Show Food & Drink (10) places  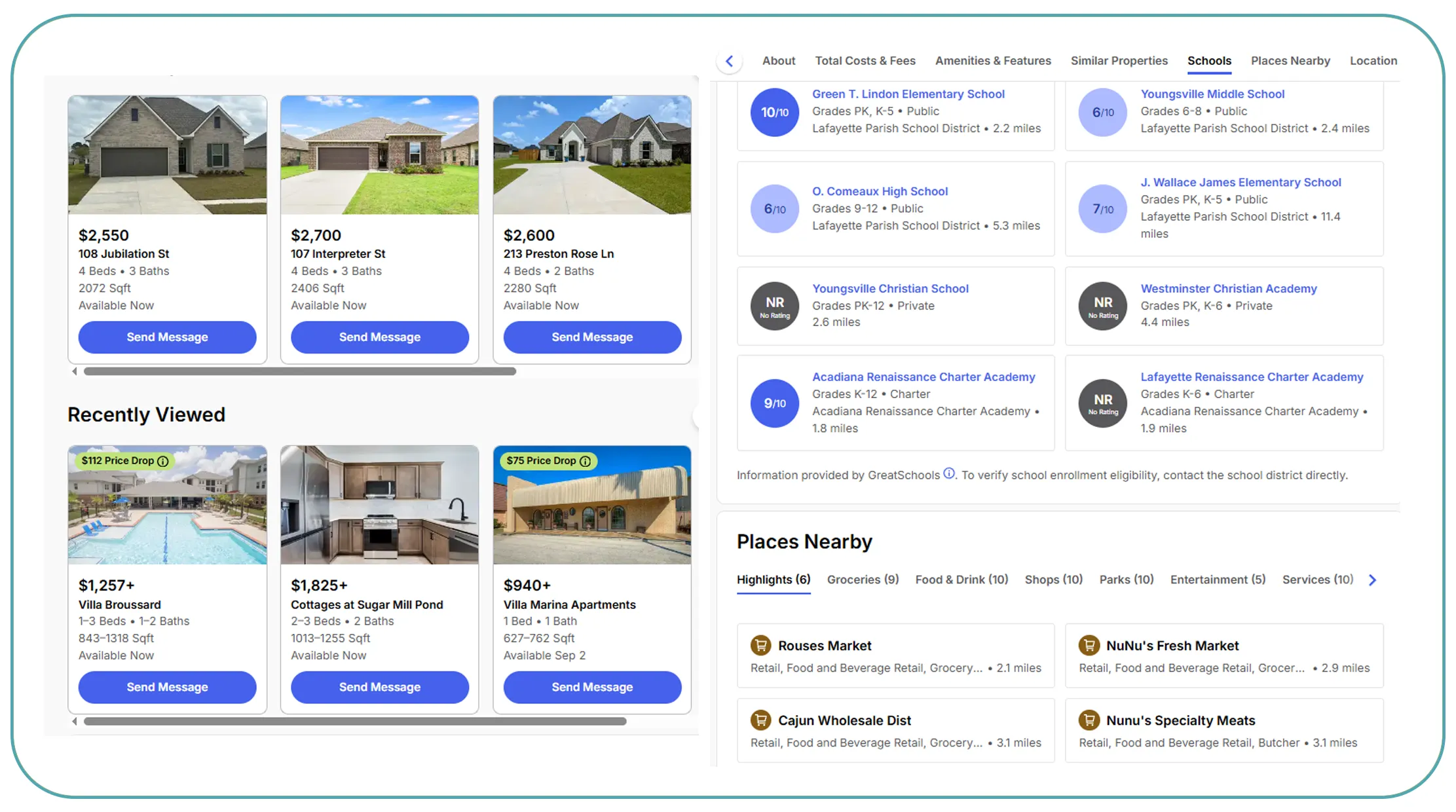point(961,580)
